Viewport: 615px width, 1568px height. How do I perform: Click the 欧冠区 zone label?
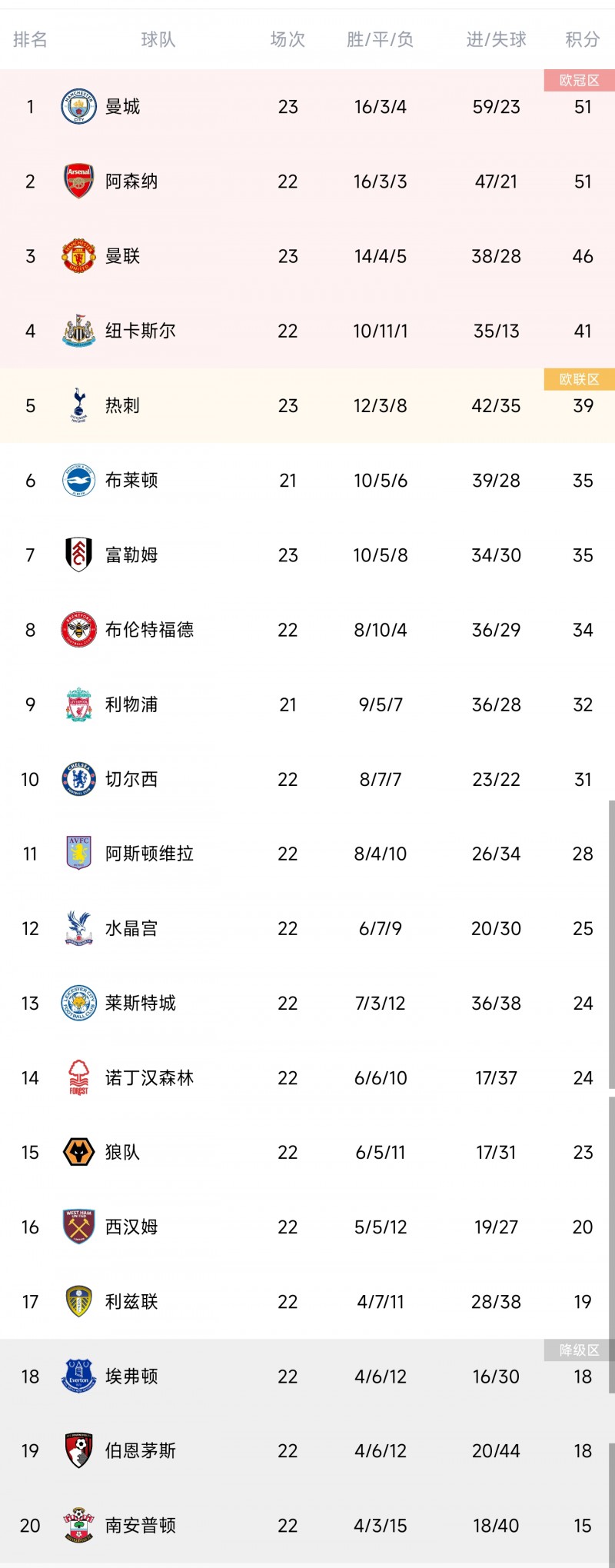pyautogui.click(x=579, y=81)
